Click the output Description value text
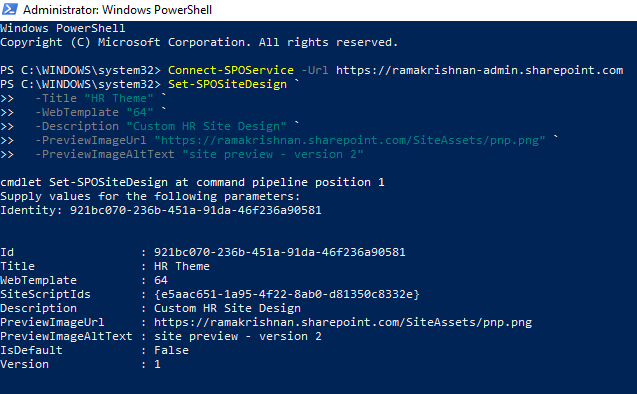637x394 pixels. (228, 308)
